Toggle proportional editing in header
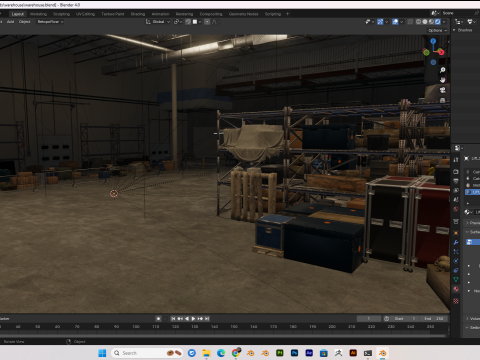 (207, 22)
